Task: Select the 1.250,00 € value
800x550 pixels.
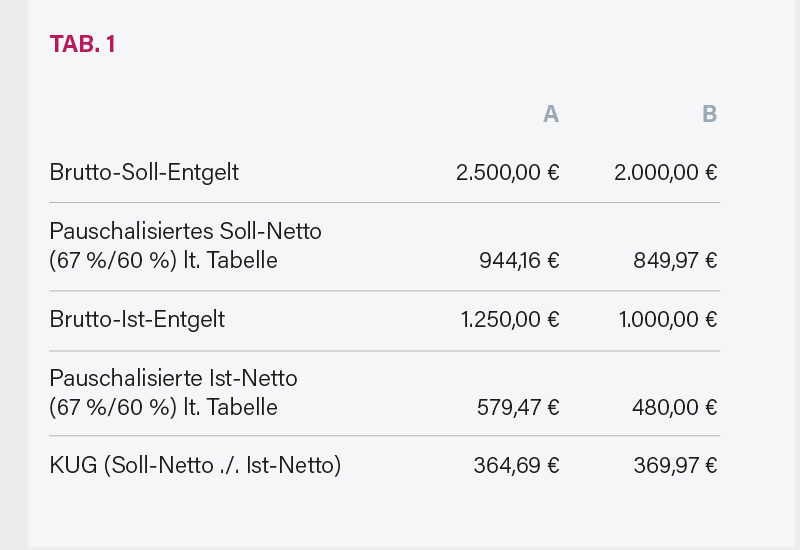Action: [510, 320]
